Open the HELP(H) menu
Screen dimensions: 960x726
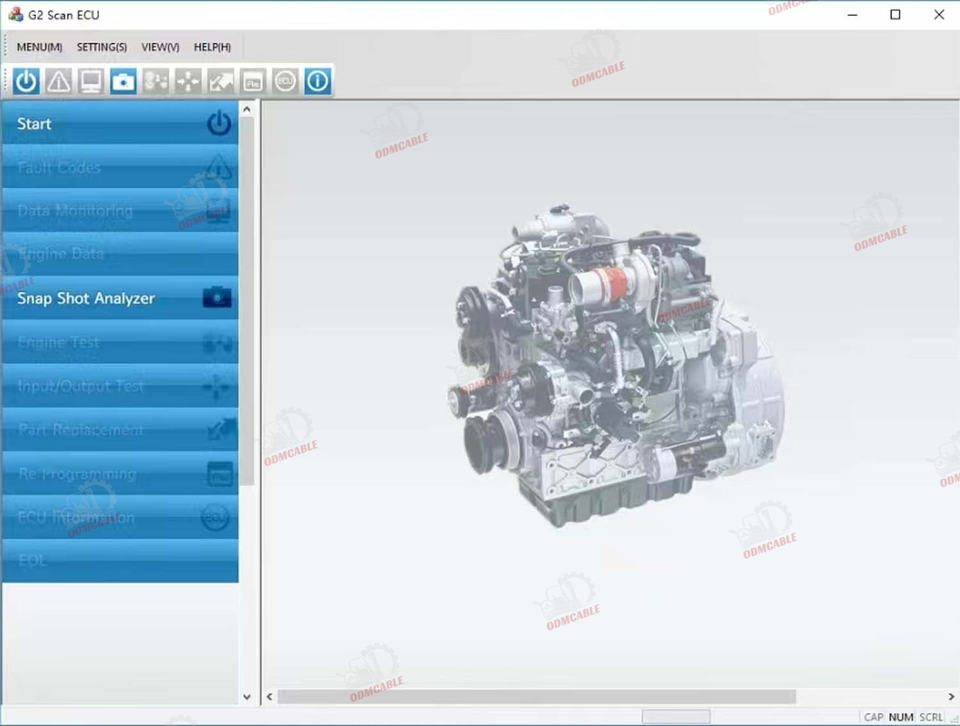pyautogui.click(x=212, y=47)
